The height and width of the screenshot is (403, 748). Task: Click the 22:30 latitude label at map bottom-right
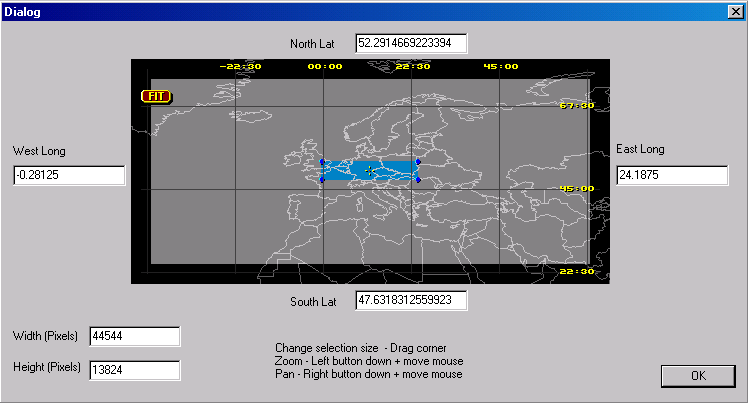(x=577, y=271)
